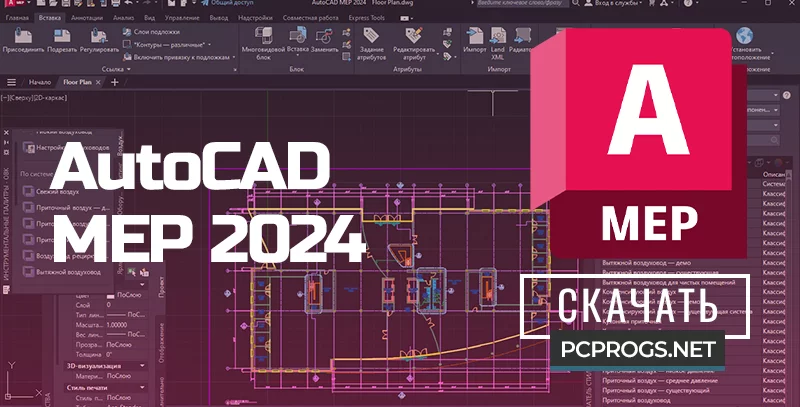Viewport: 800px width, 407px height.
Task: Switch to the Главная ribbon tab
Action: click(18, 18)
